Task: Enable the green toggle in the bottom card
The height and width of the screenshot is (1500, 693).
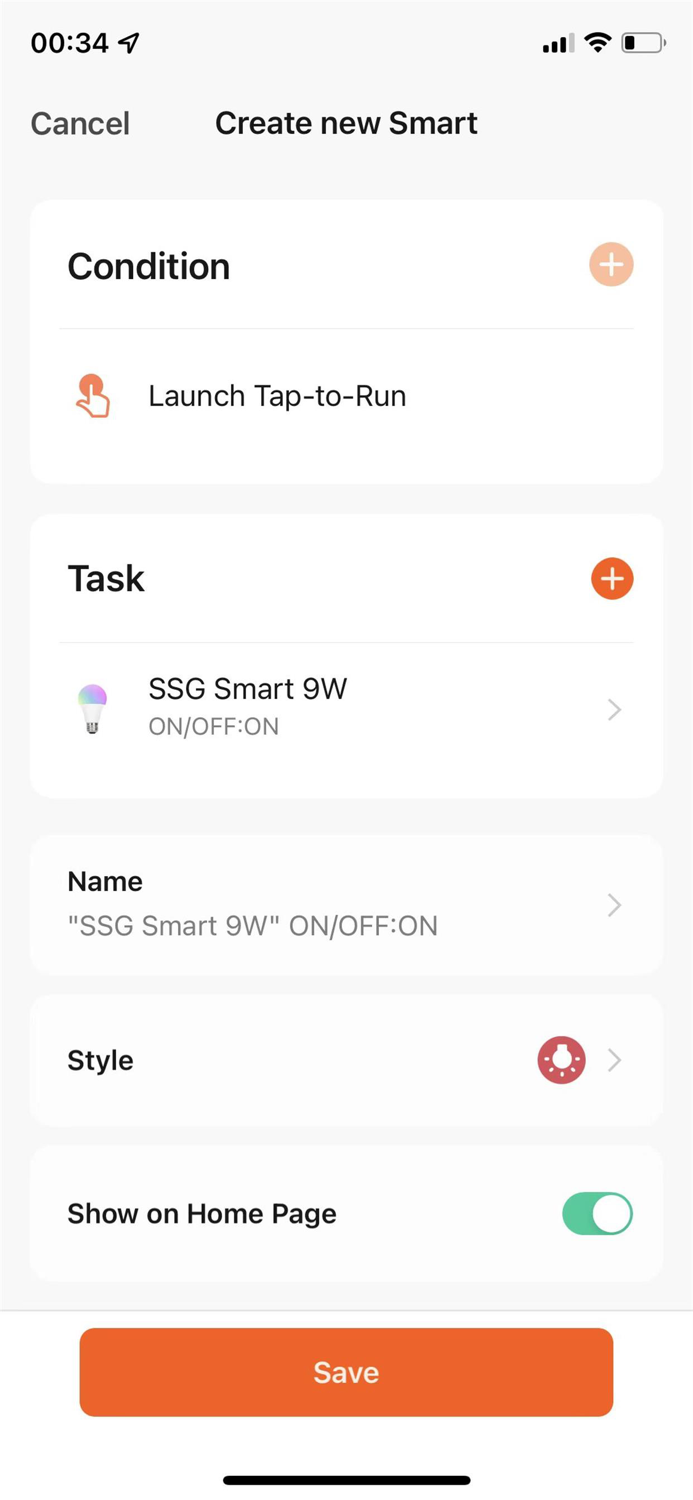Action: [597, 1213]
